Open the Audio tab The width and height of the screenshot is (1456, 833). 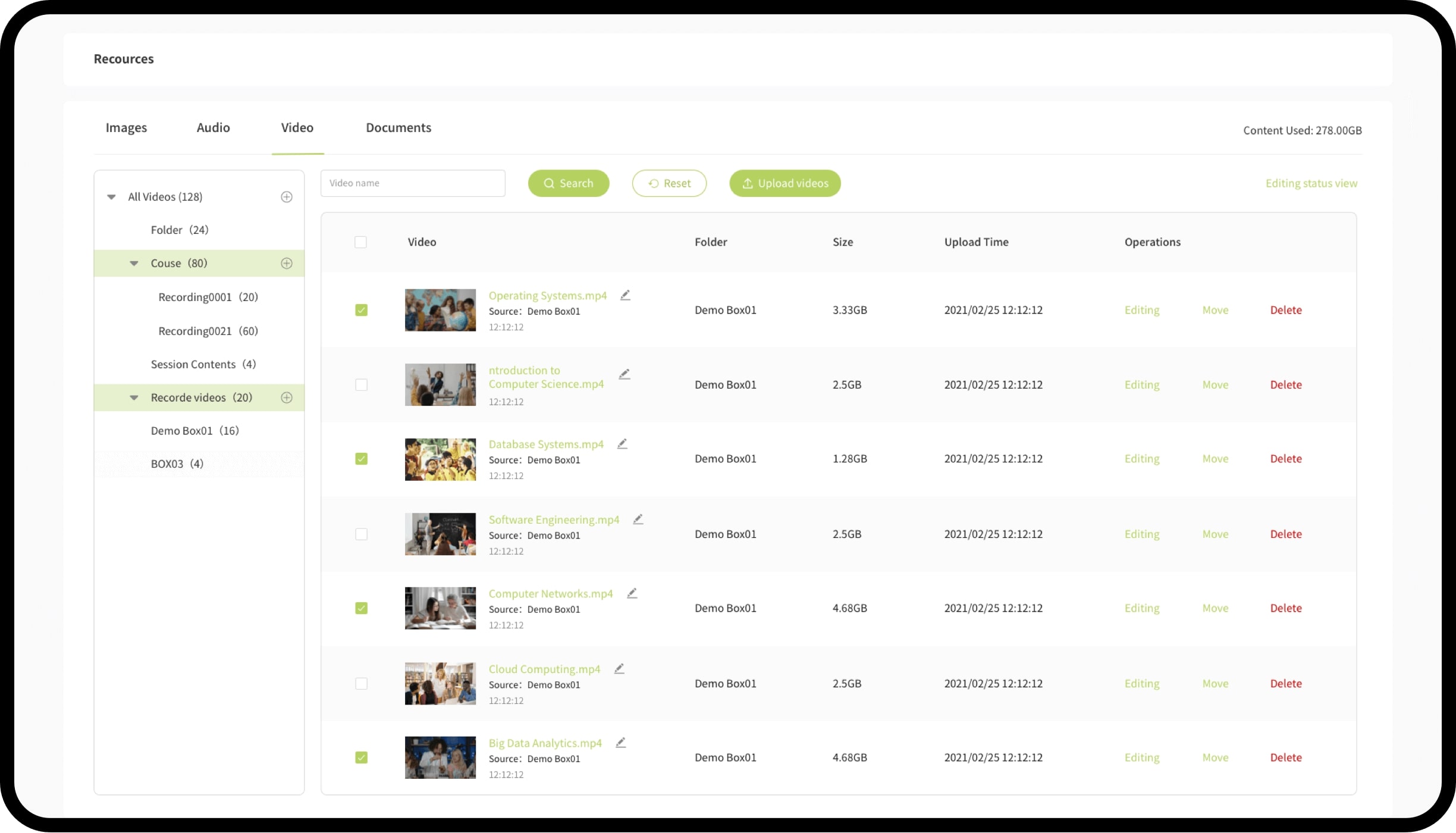coord(213,128)
